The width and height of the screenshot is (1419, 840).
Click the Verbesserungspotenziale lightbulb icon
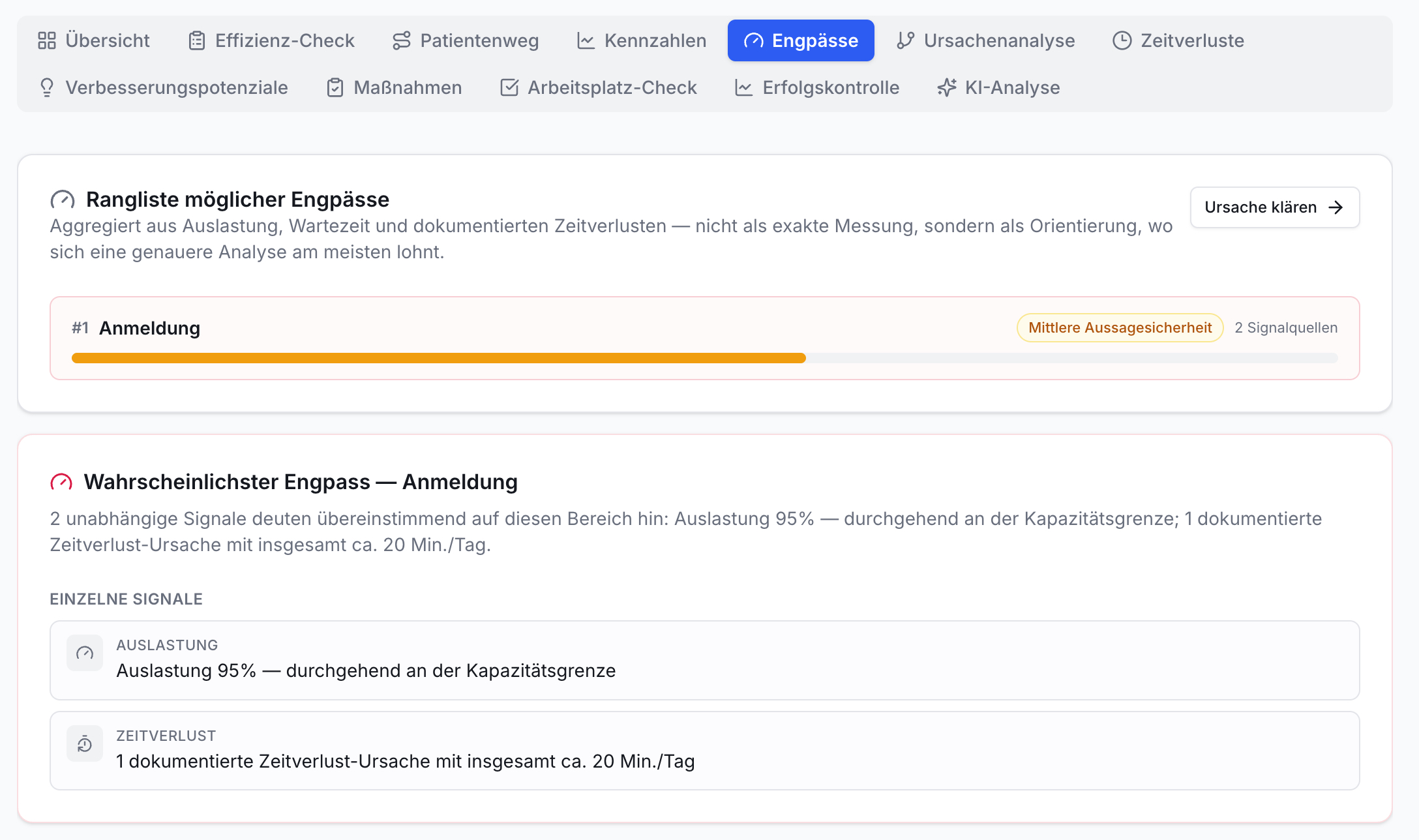point(47,87)
